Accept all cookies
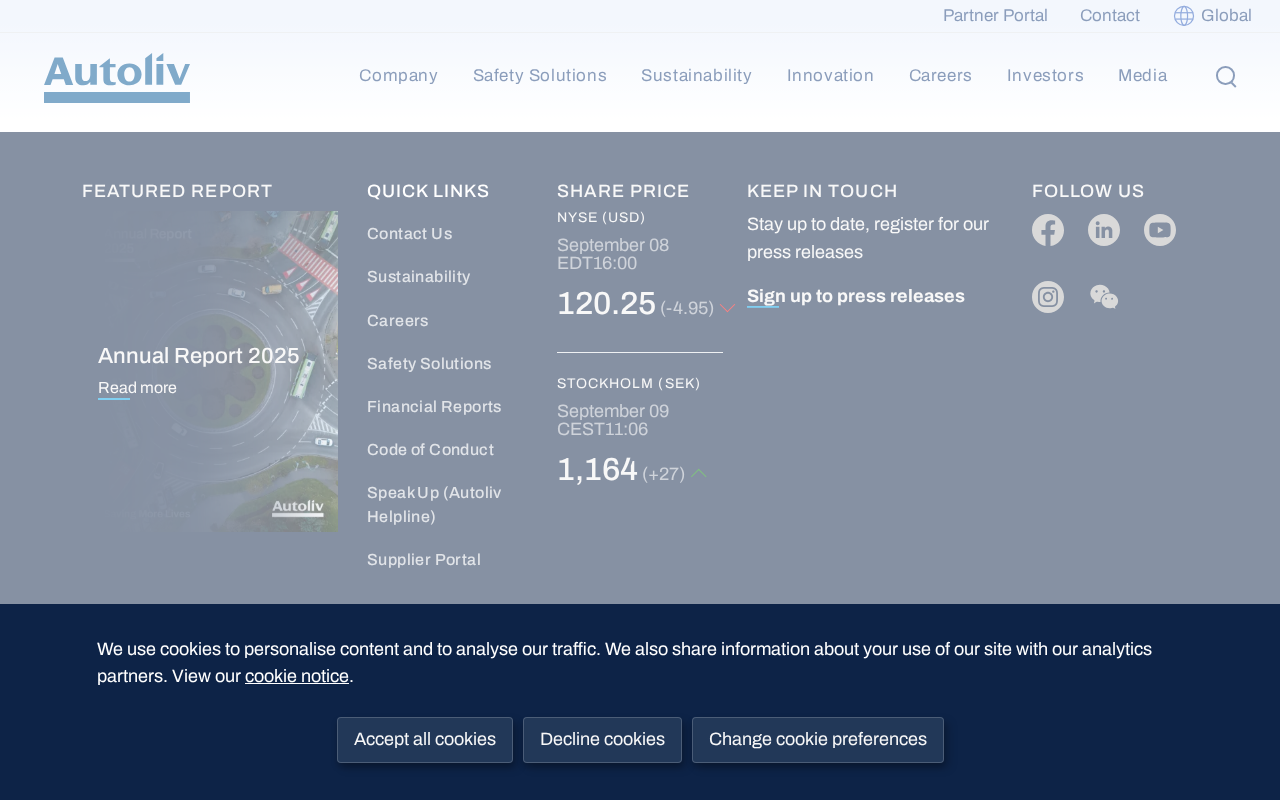 [425, 740]
